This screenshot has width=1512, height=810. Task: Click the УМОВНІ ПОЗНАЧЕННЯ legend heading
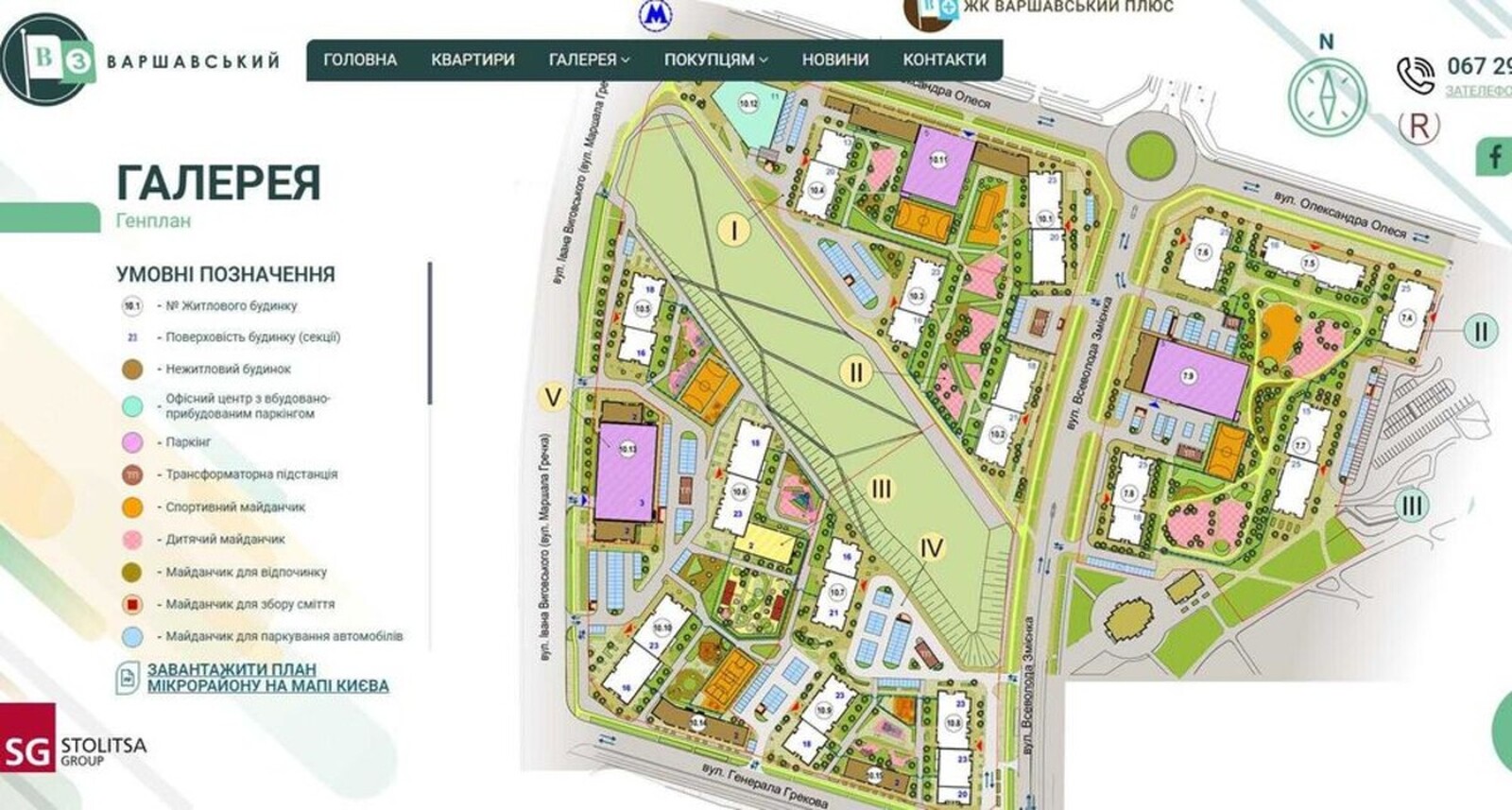pyautogui.click(x=226, y=274)
